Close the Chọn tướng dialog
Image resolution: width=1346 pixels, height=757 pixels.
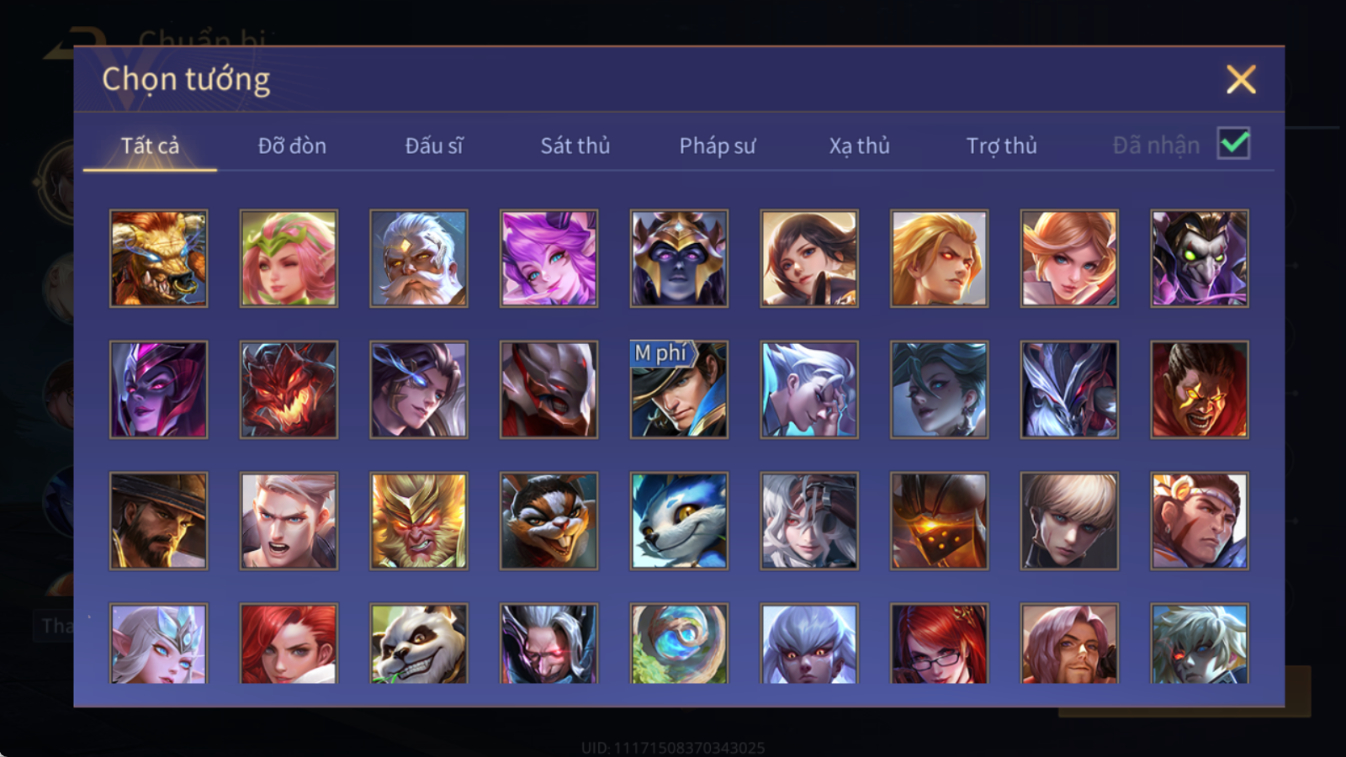coord(1241,79)
